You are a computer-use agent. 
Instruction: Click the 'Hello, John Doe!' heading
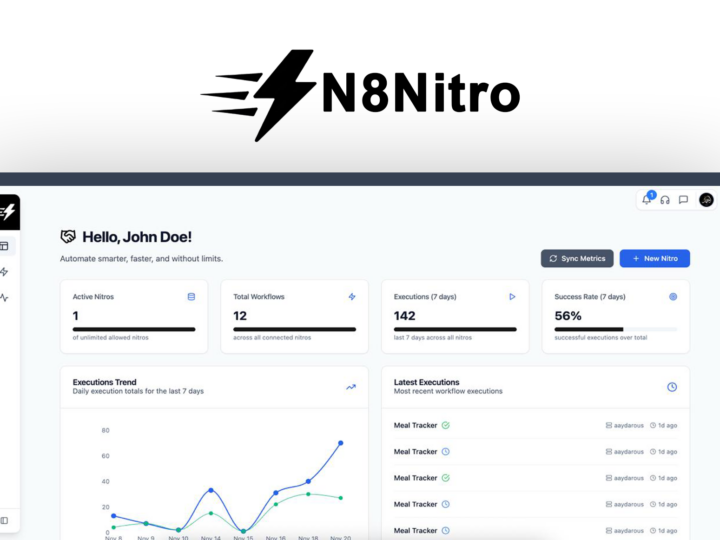[137, 237]
